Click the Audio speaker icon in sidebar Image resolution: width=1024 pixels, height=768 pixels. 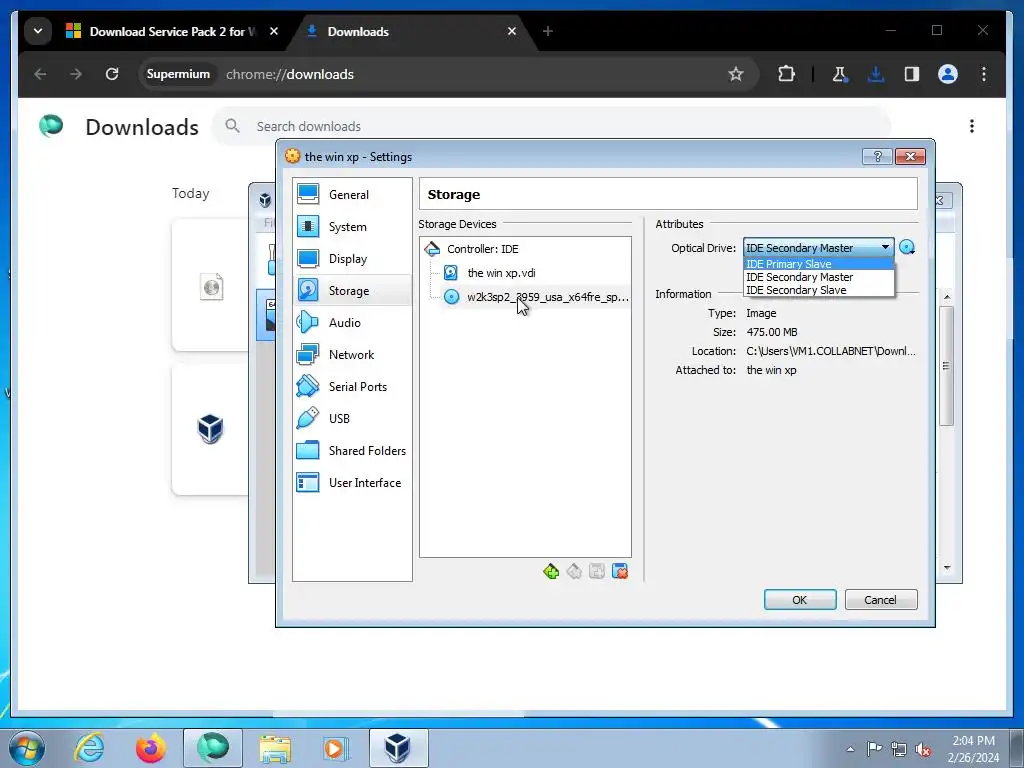(308, 322)
